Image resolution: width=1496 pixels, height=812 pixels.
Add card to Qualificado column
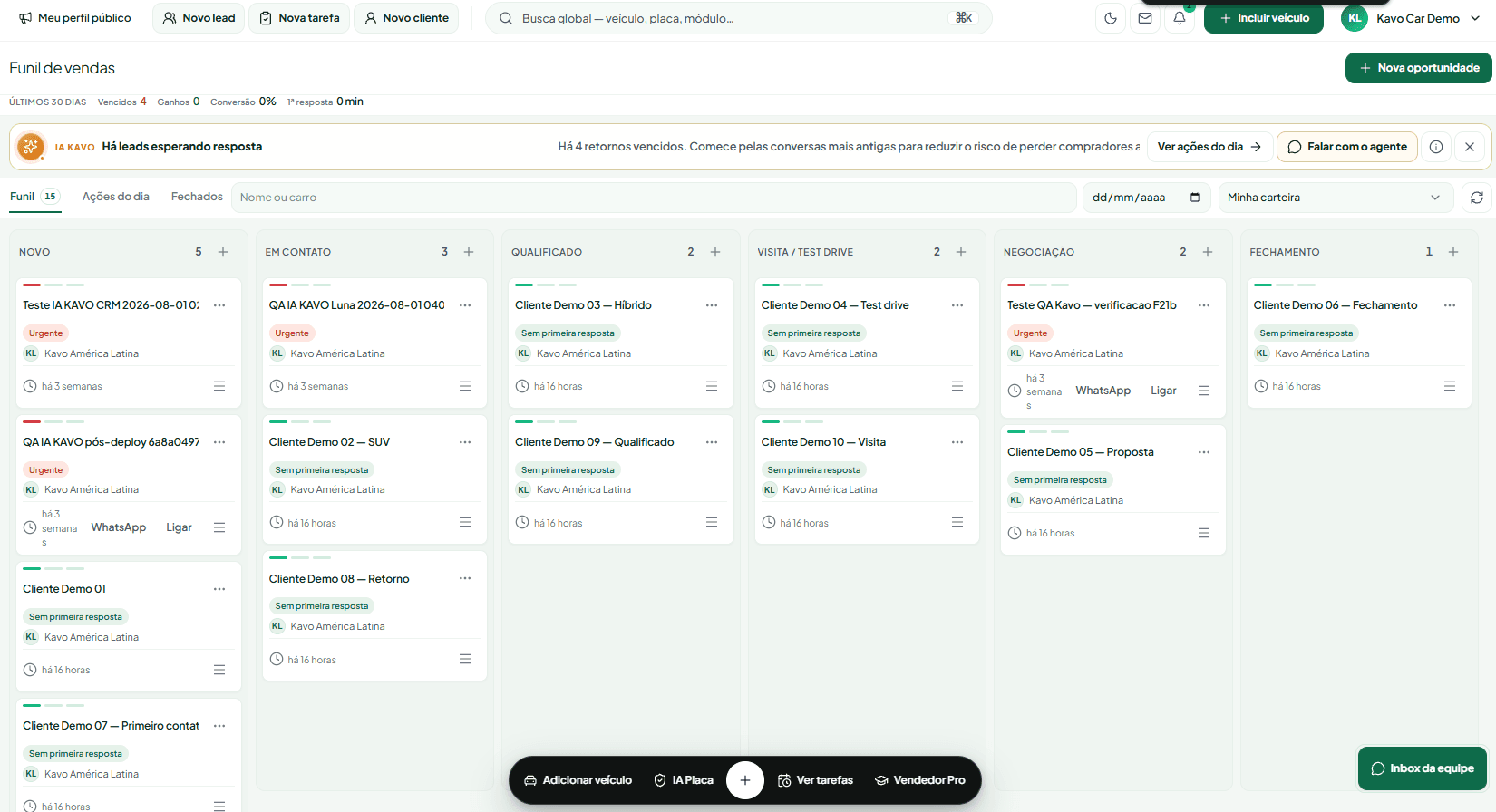pos(715,252)
